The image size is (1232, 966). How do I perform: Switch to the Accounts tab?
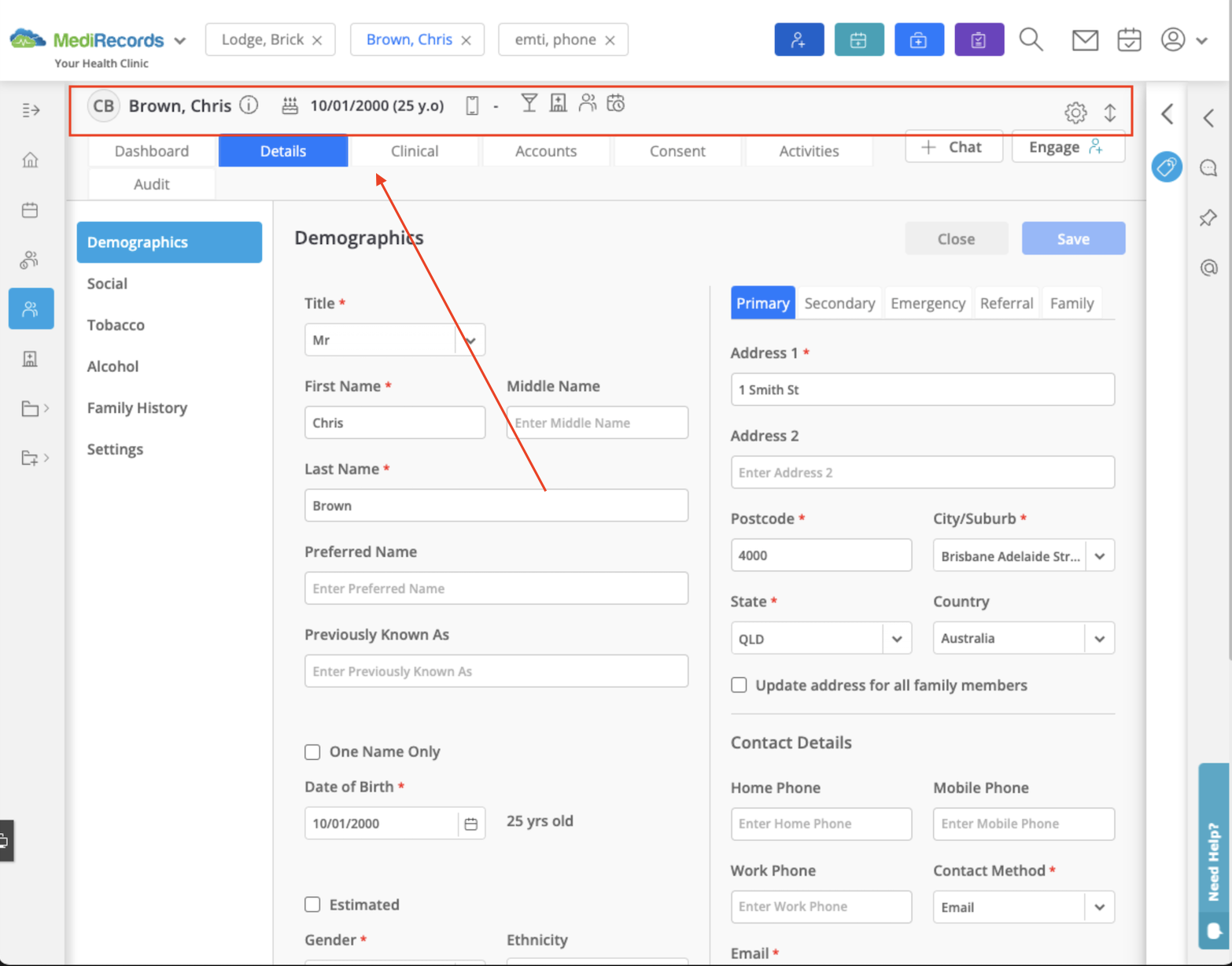coord(546,151)
